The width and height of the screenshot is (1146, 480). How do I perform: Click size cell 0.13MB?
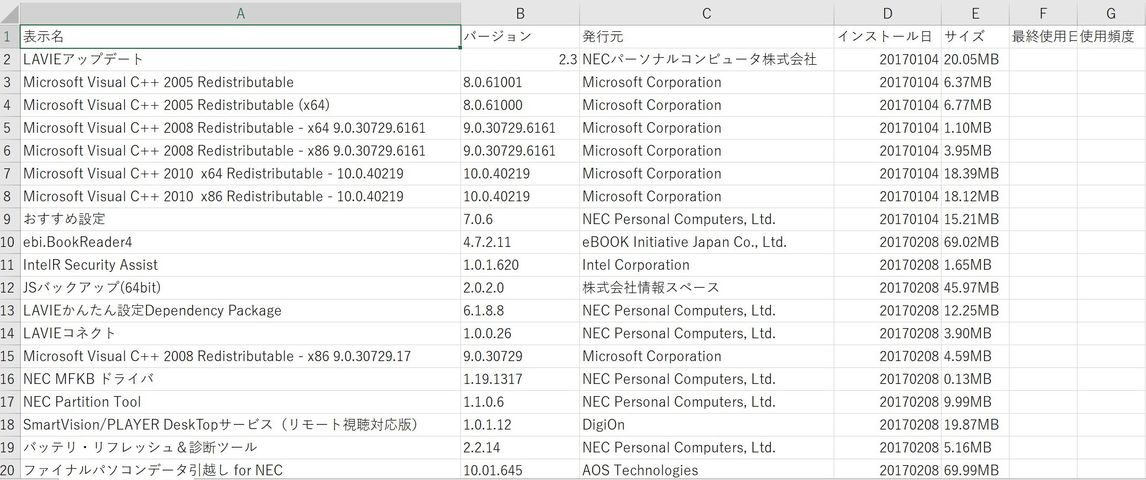pos(975,378)
